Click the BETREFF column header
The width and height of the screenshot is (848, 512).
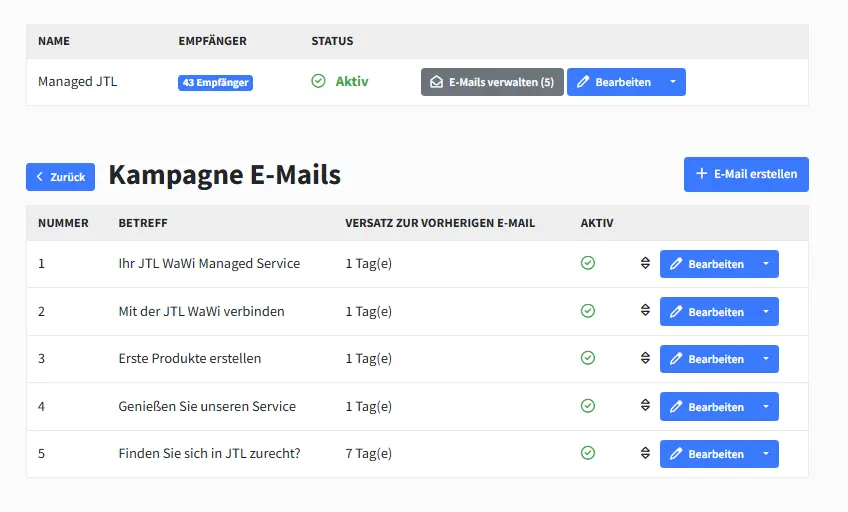143,223
